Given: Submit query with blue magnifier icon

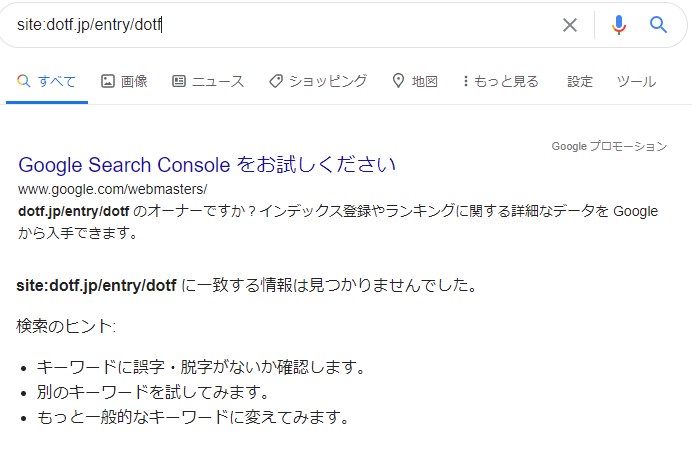Looking at the screenshot, I should click(x=658, y=25).
